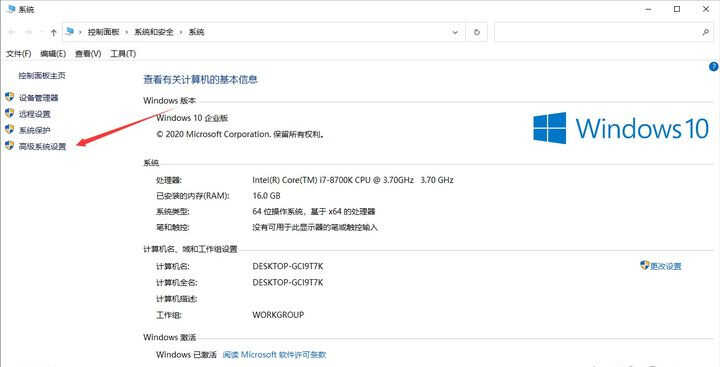The height and width of the screenshot is (367, 720).
Task: Open 高级系统设置 from sidebar
Action: click(x=42, y=147)
